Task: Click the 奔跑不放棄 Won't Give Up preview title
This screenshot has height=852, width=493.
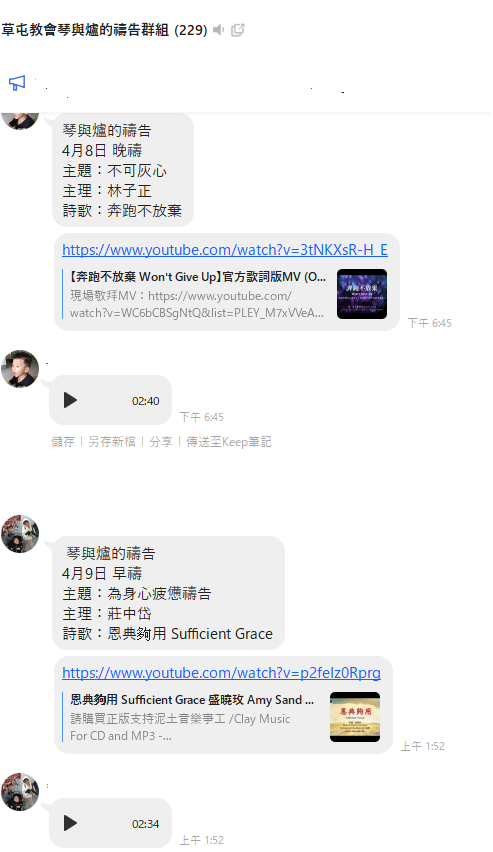Action: [197, 277]
